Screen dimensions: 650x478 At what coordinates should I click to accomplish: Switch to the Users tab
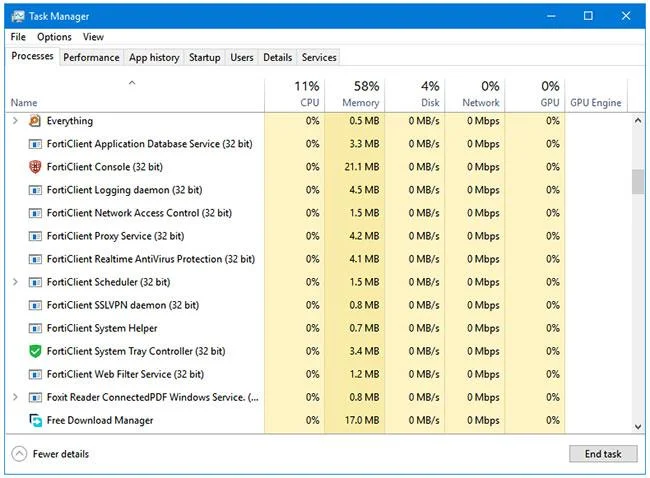[242, 57]
